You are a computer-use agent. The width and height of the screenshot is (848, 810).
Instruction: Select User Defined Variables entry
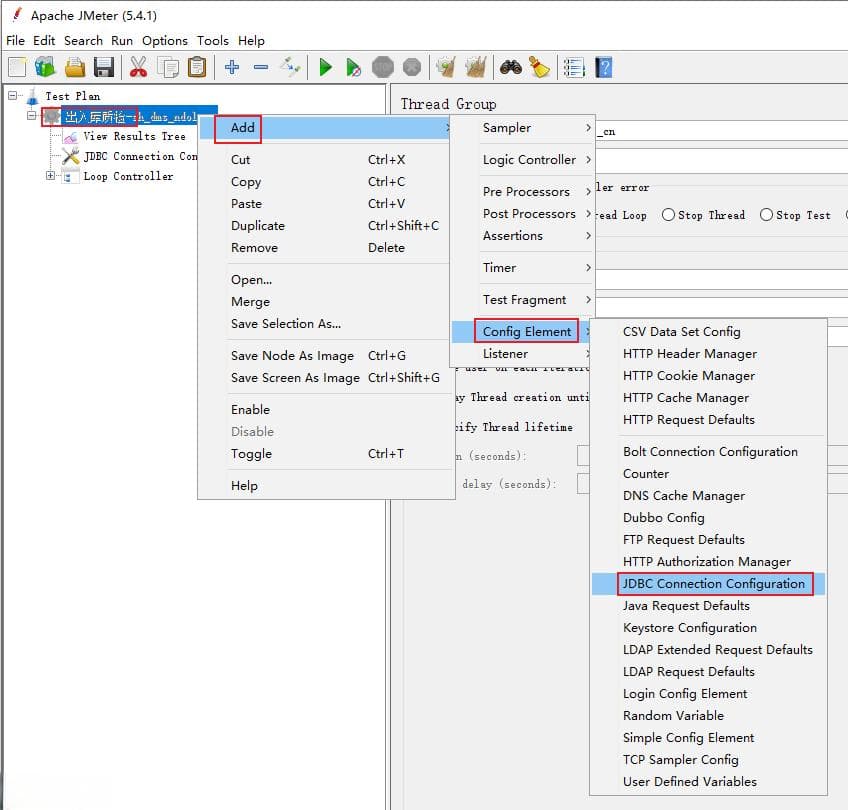(708, 782)
